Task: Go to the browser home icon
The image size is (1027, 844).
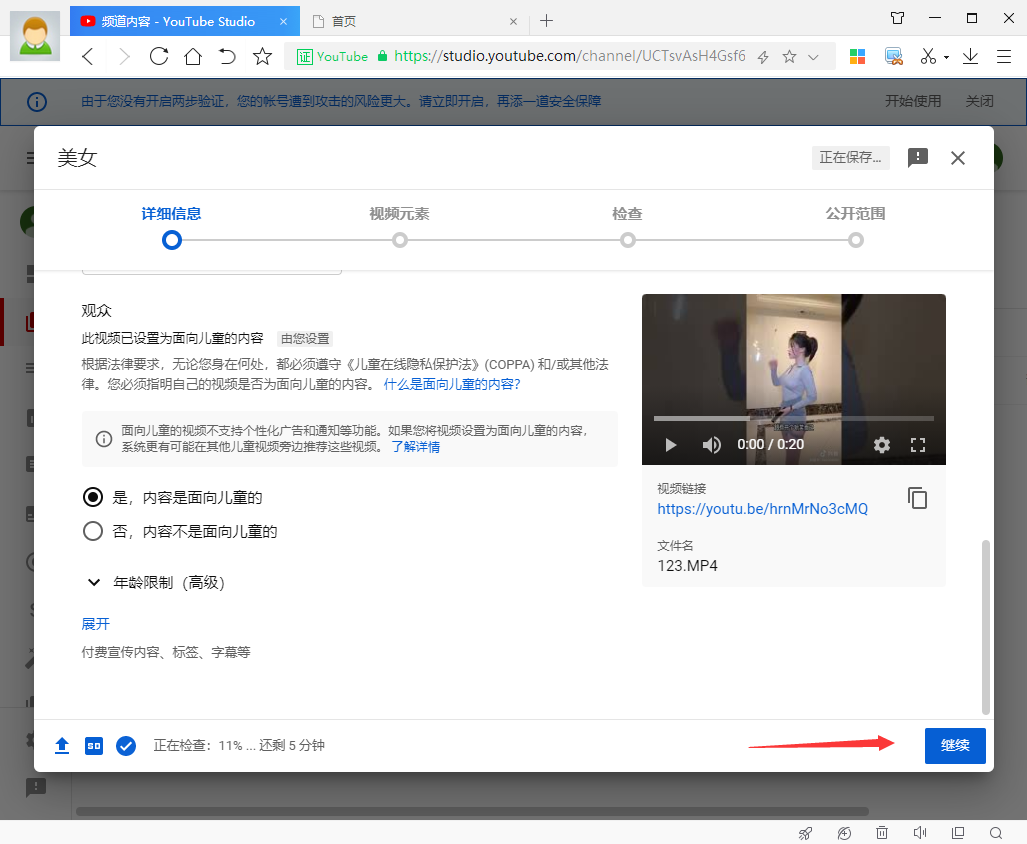Action: click(x=193, y=56)
